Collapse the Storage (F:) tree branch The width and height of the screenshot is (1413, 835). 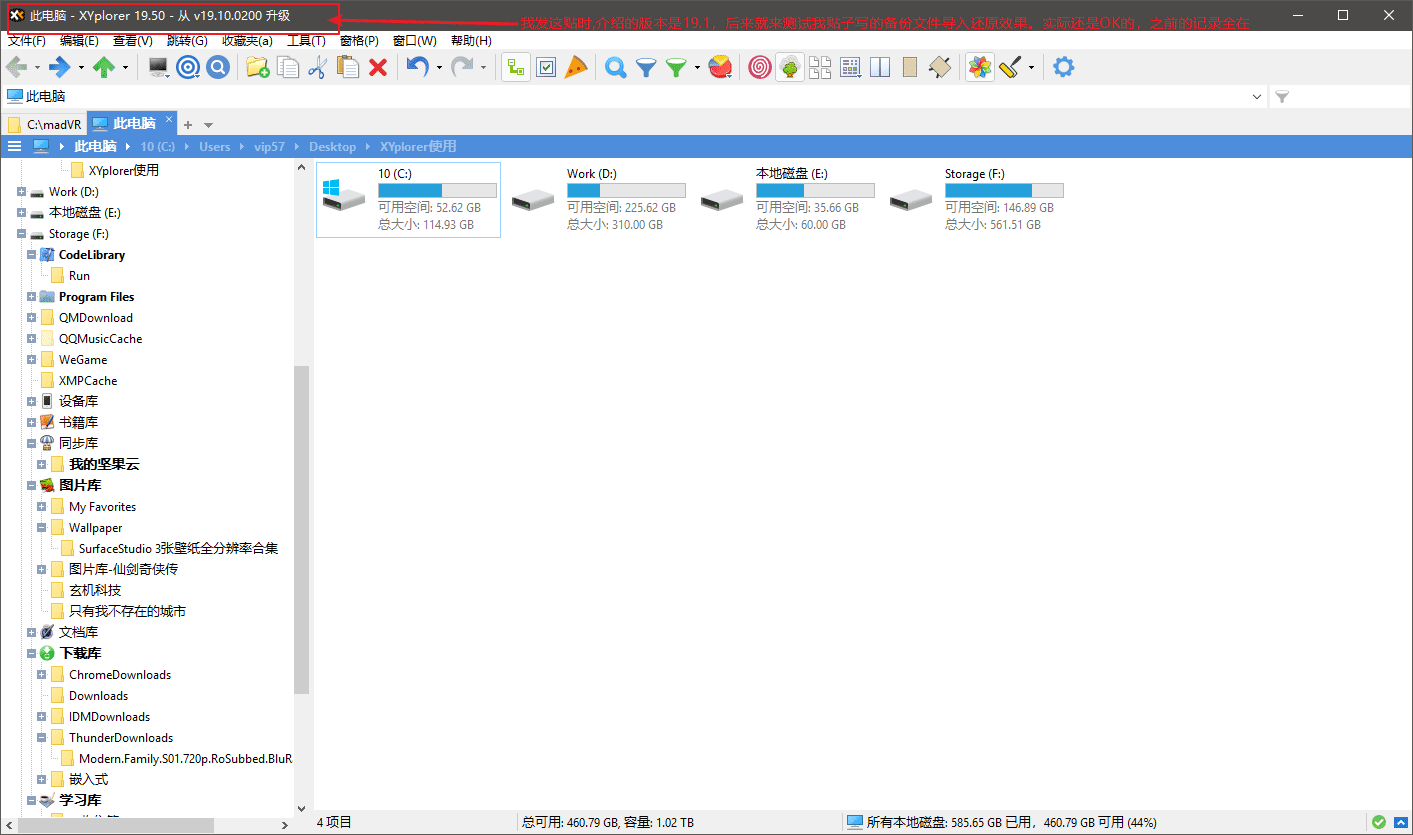[x=22, y=233]
